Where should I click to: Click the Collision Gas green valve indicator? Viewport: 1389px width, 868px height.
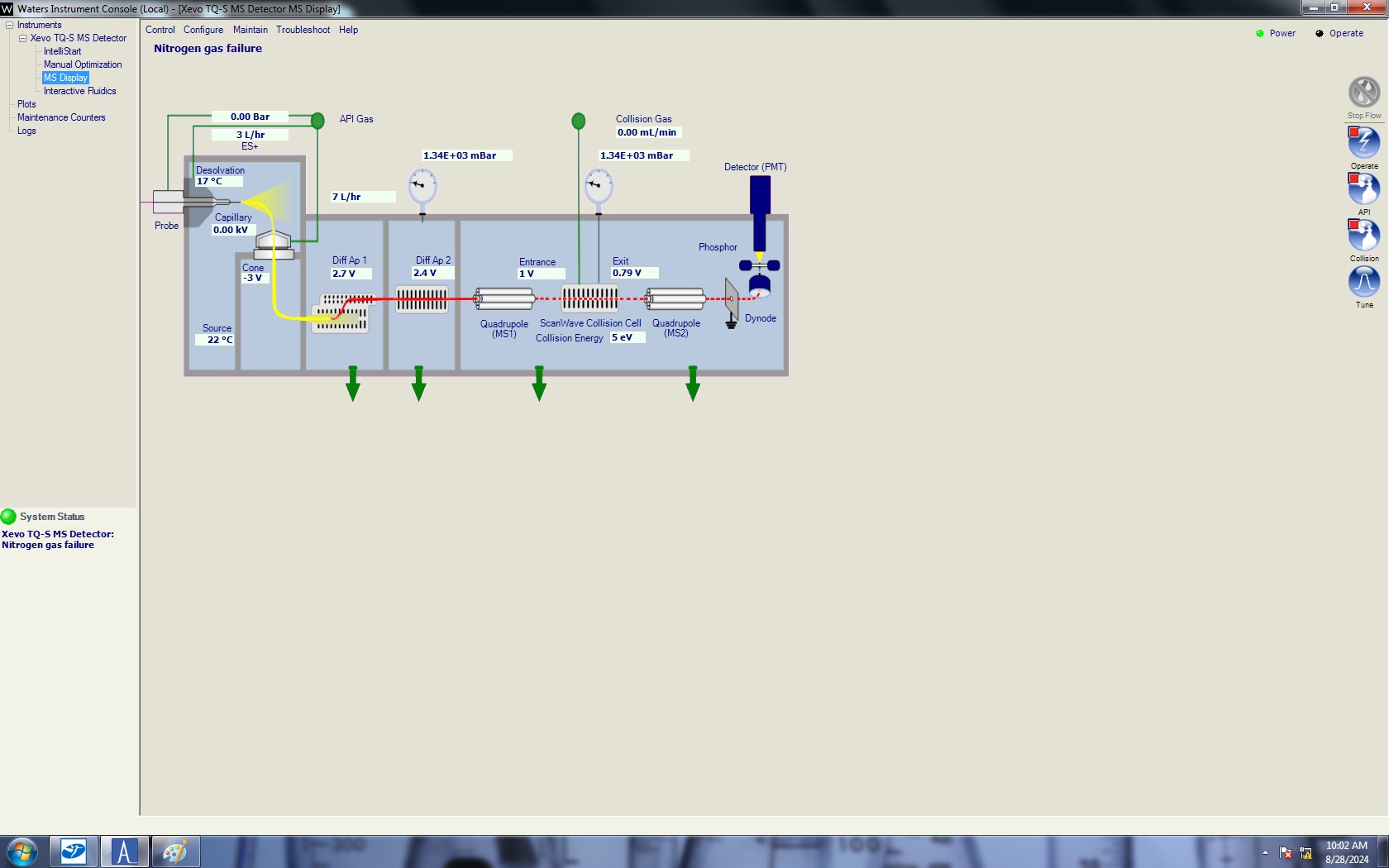(579, 121)
